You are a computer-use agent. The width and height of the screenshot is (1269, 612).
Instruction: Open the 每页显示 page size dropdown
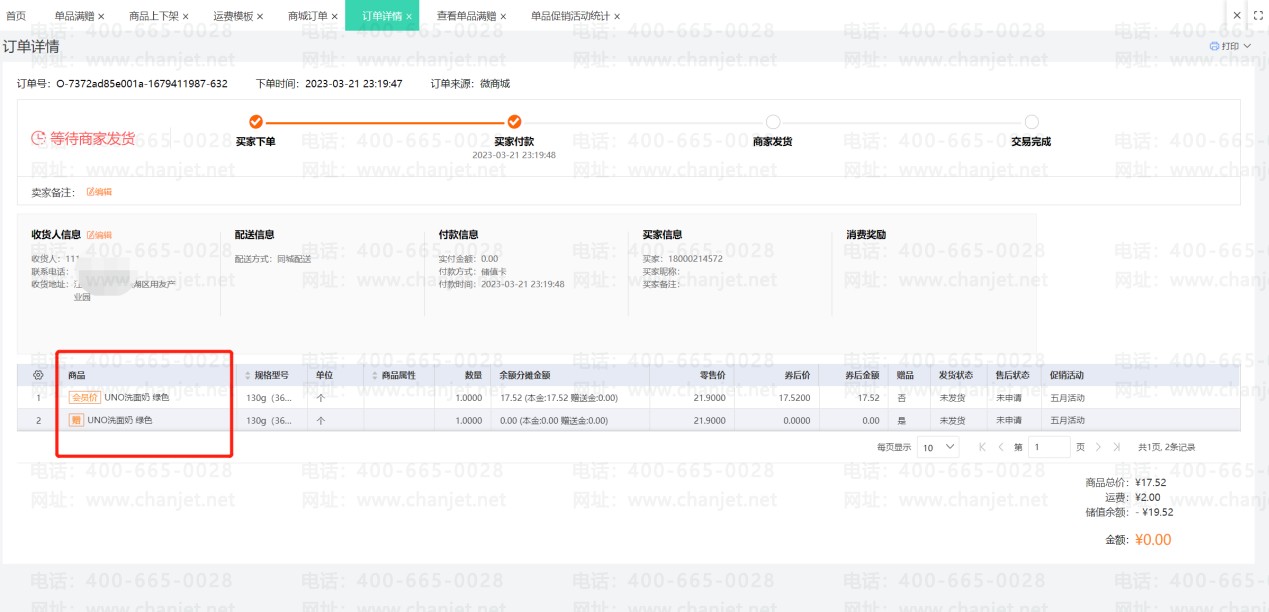[937, 447]
